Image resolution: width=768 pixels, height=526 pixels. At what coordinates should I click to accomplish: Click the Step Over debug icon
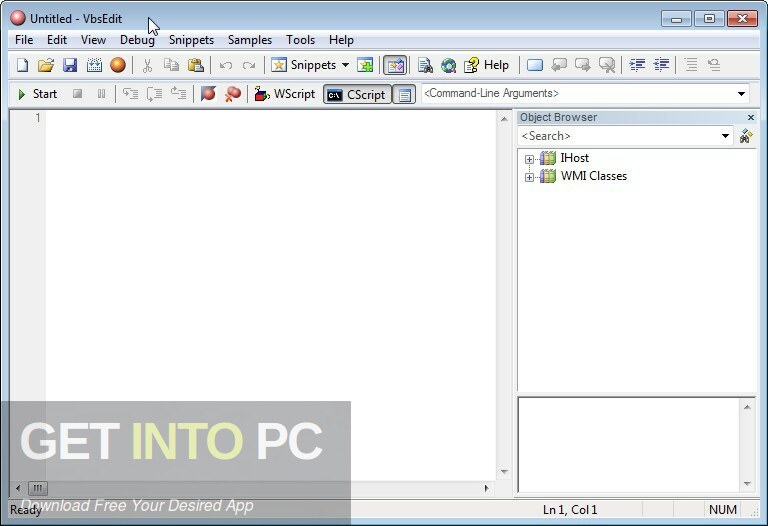(x=154, y=94)
